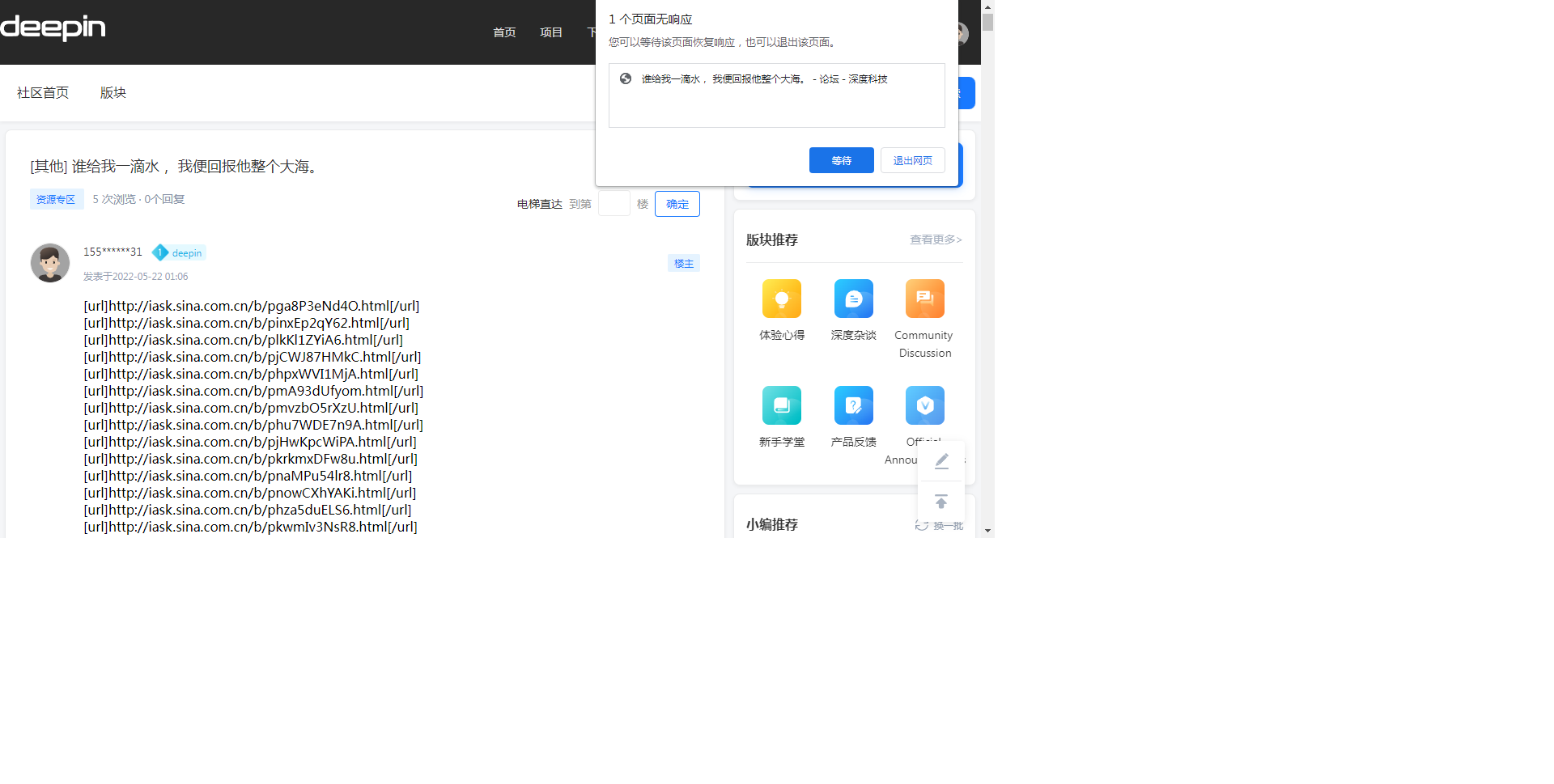Open the 产品反馈 board icon
The height and width of the screenshot is (784, 1554).
coord(854,405)
